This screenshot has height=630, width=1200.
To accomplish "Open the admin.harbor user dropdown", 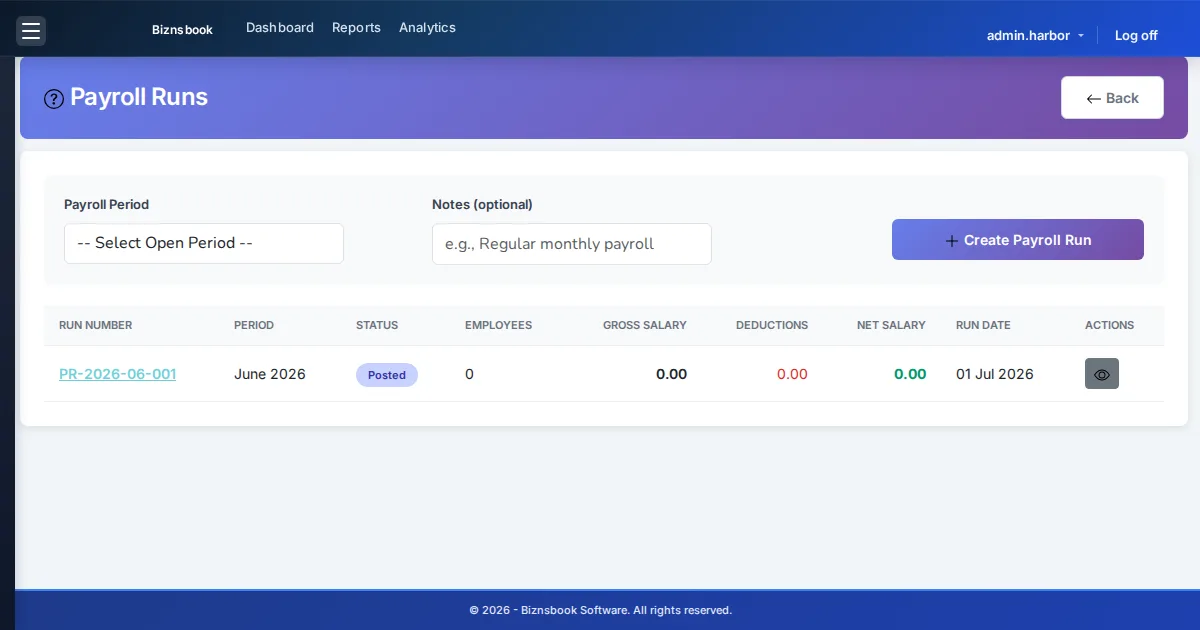I will 1035,35.
